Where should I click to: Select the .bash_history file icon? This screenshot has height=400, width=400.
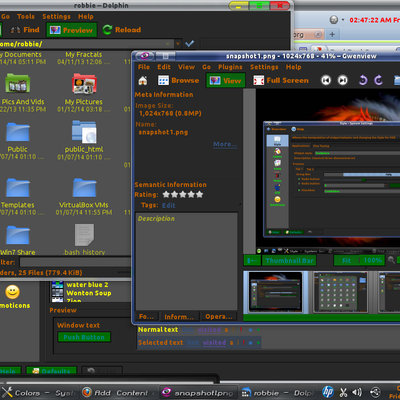tap(84, 235)
